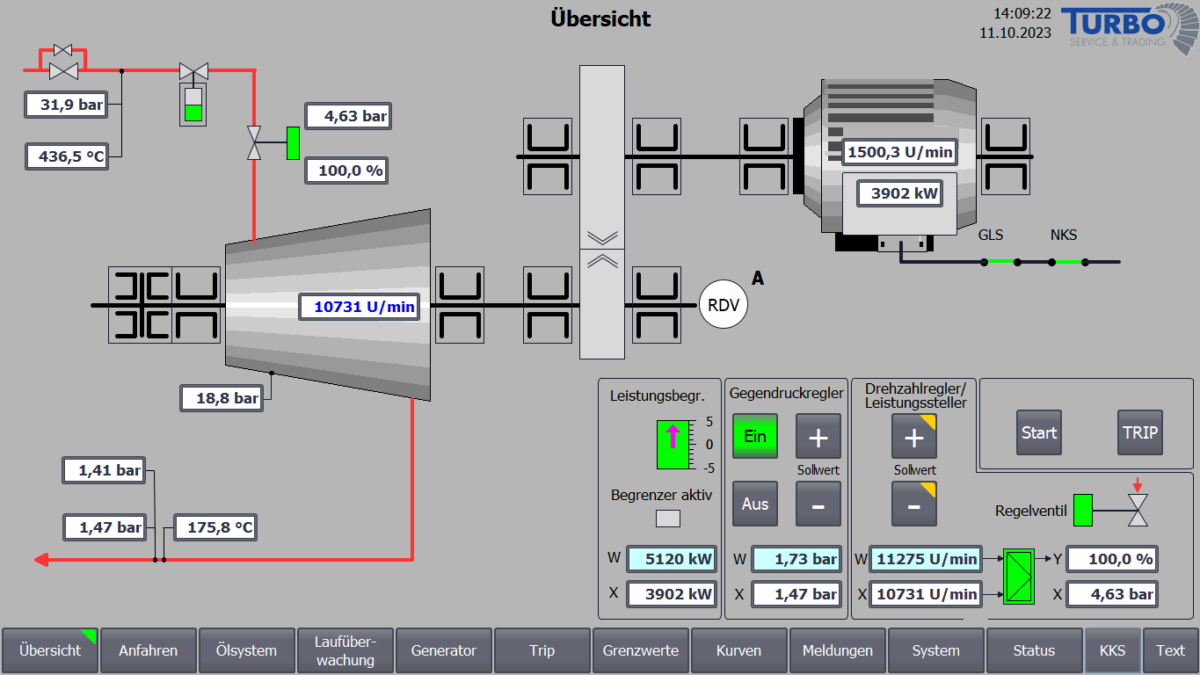Click the Leistungsbegrenzer green bar gauge
The height and width of the screenshot is (675, 1200).
point(672,445)
